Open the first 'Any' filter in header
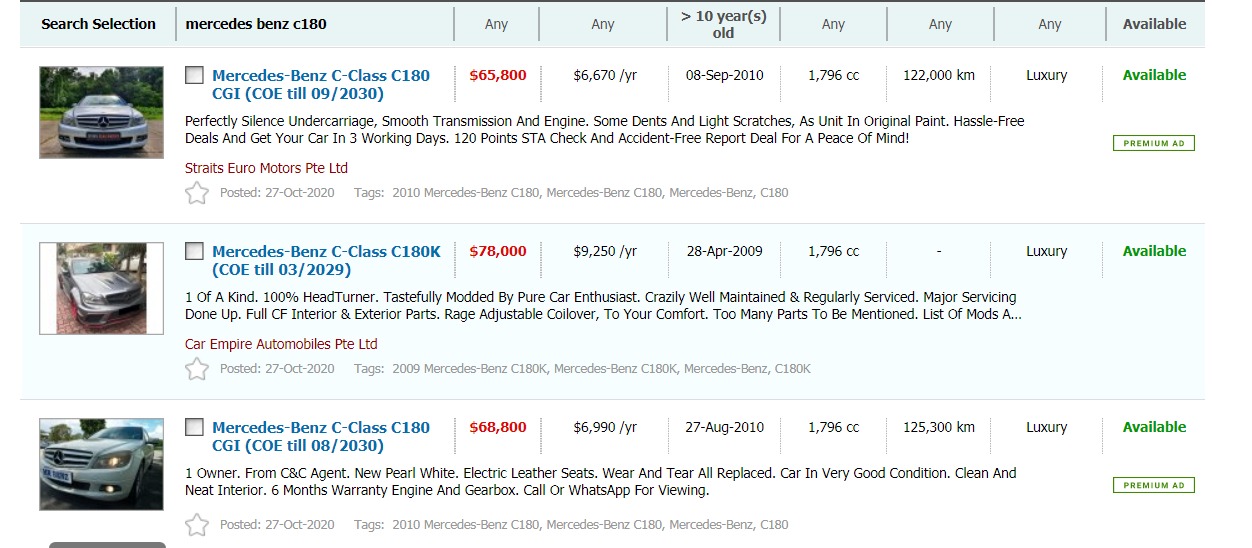The height and width of the screenshot is (548, 1252). pos(496,24)
